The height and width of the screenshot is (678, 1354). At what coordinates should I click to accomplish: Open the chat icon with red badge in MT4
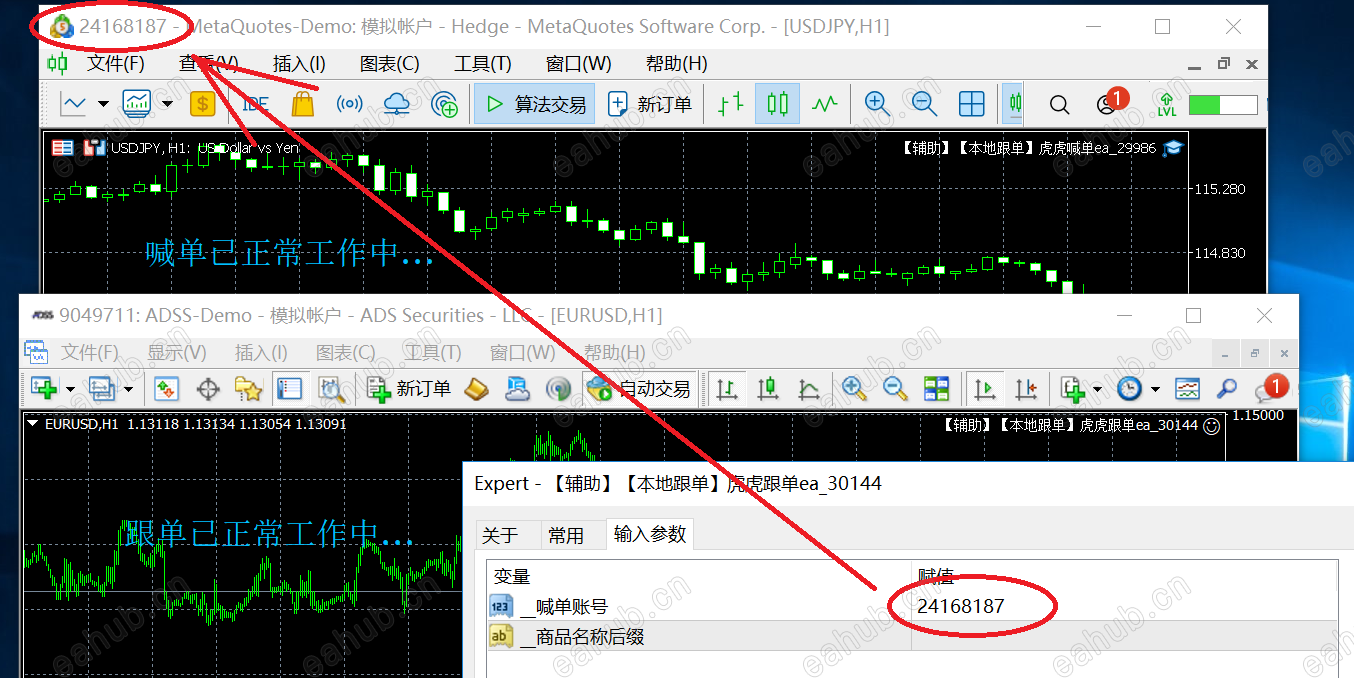point(1270,388)
